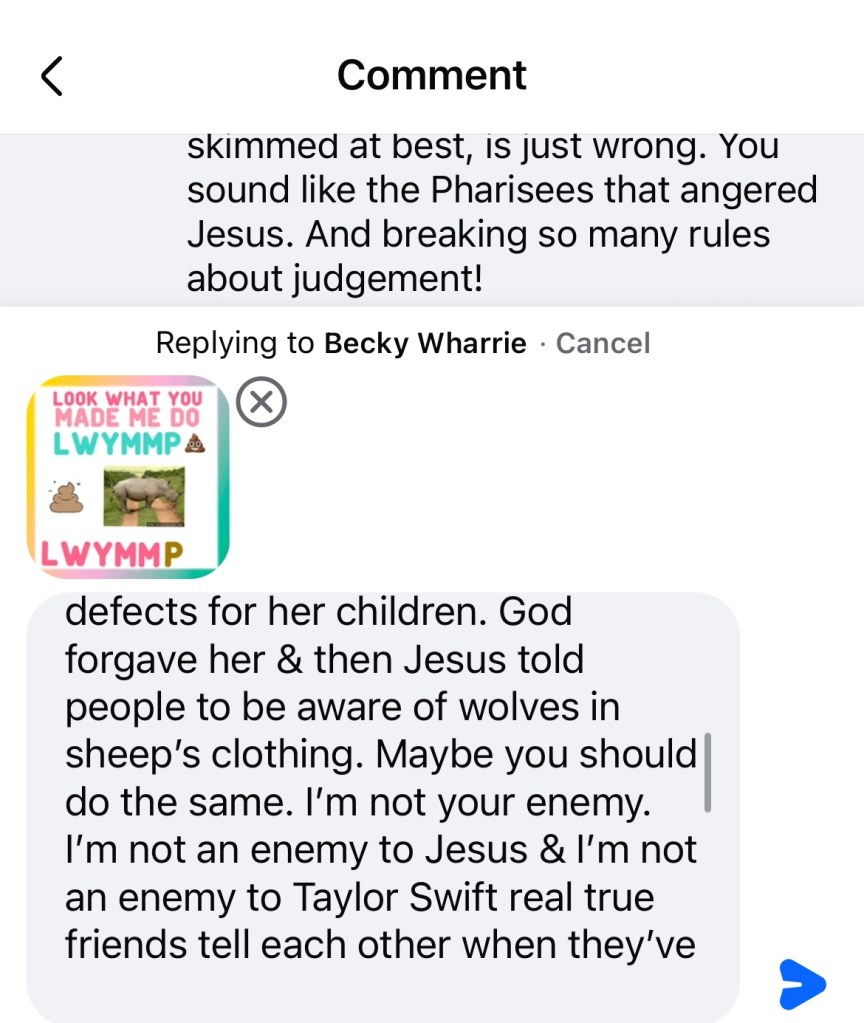Screen dimensions: 864x1023
Task: Tap the "Comment" page title
Action: click(432, 76)
